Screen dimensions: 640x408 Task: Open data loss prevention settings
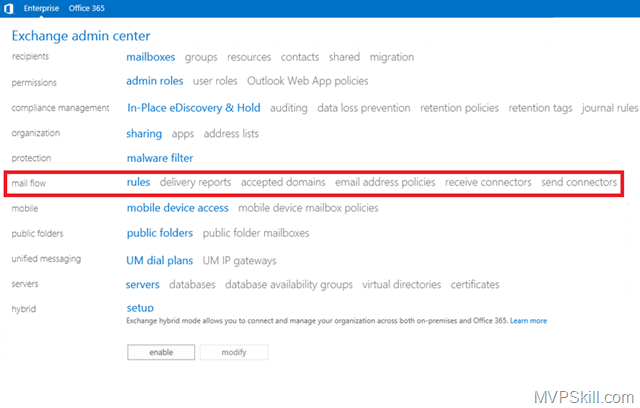point(364,107)
